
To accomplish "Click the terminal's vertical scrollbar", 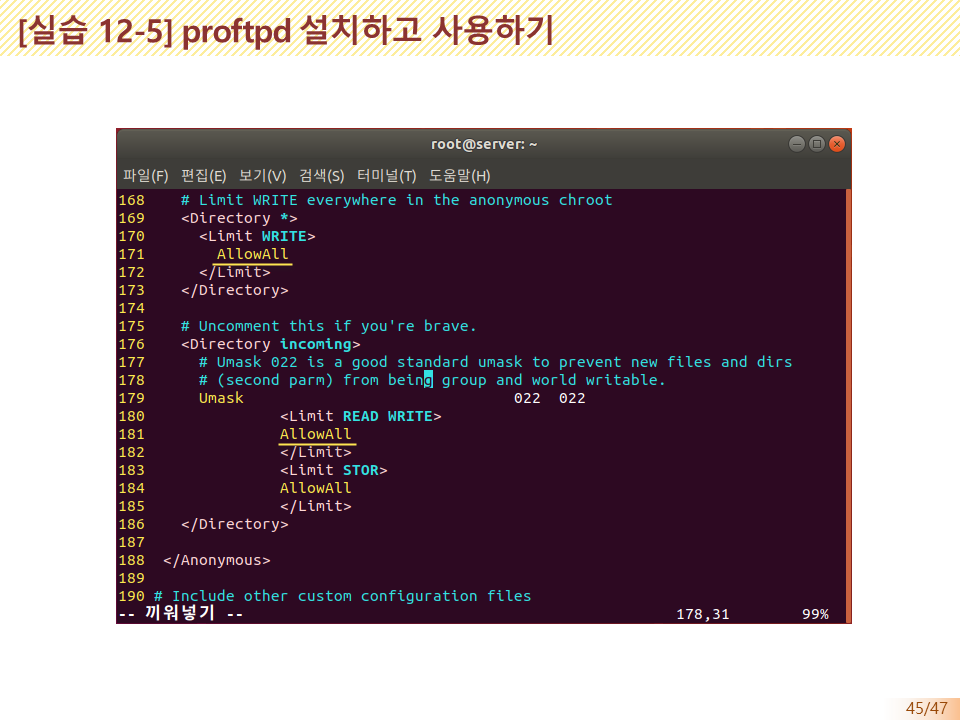I will pos(848,400).
